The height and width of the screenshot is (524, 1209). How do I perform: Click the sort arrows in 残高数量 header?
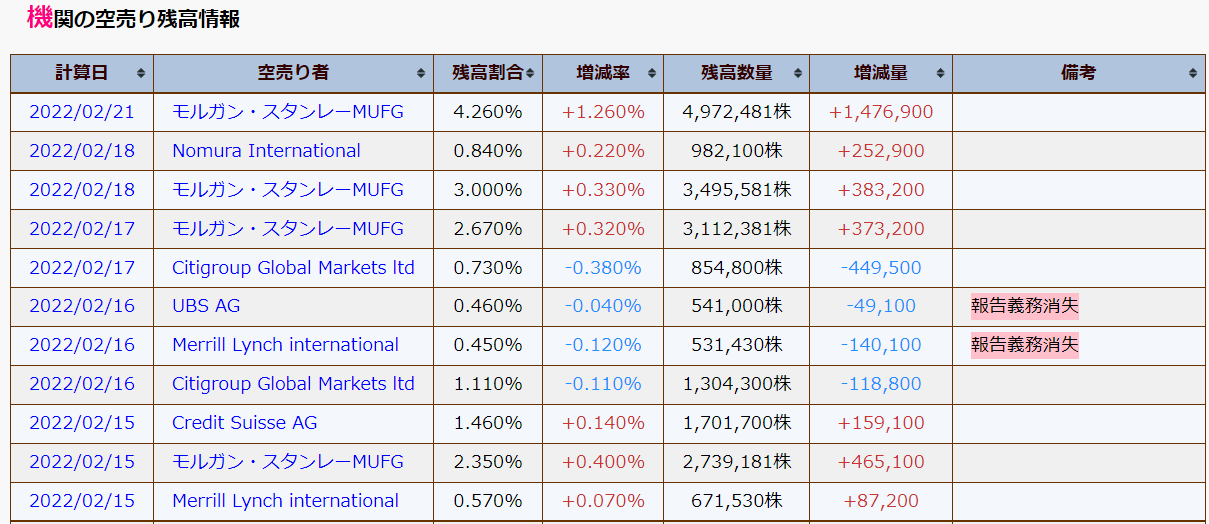coord(797,73)
